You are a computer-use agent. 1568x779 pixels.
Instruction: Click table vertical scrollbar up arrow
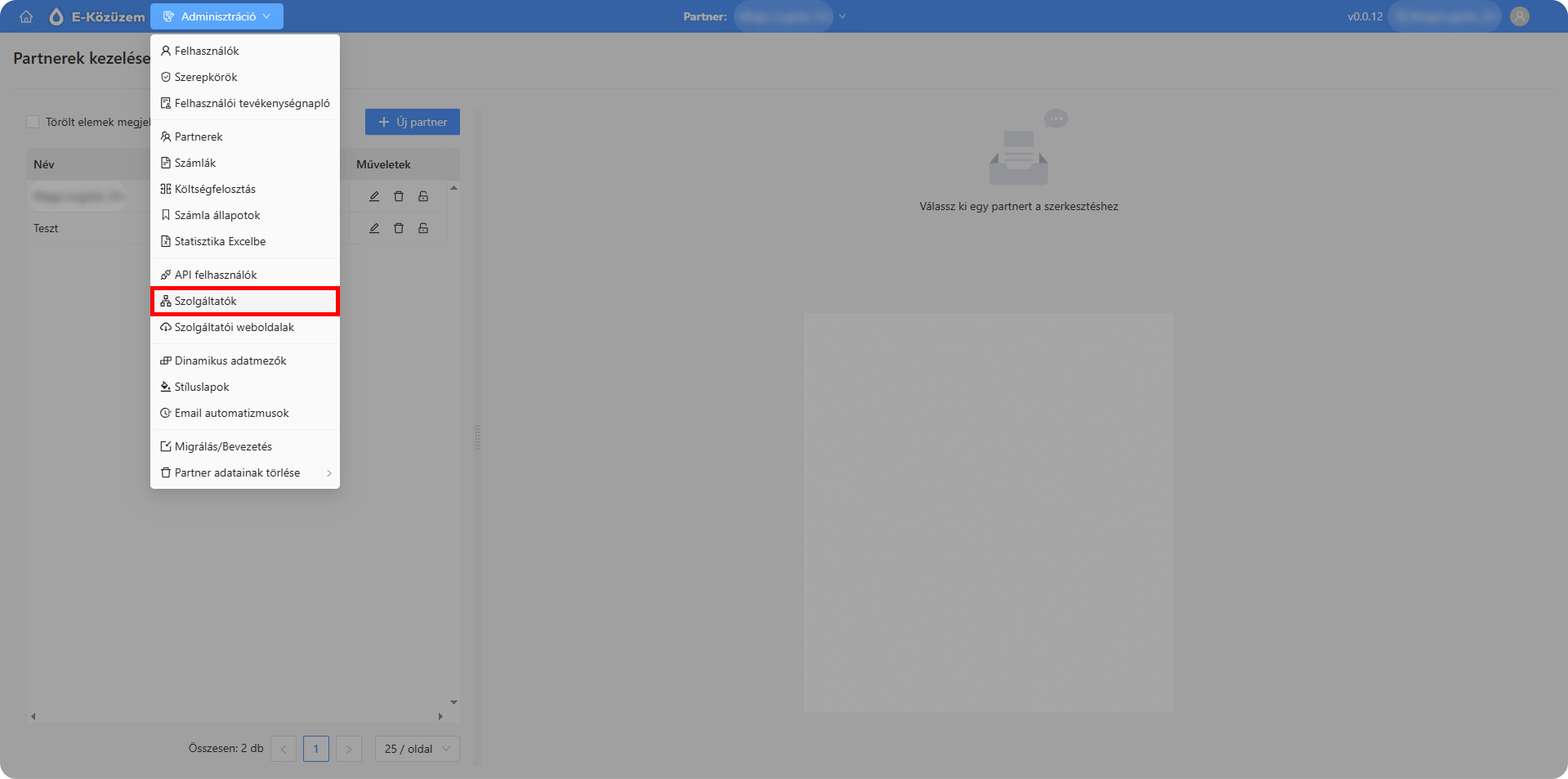(x=454, y=188)
